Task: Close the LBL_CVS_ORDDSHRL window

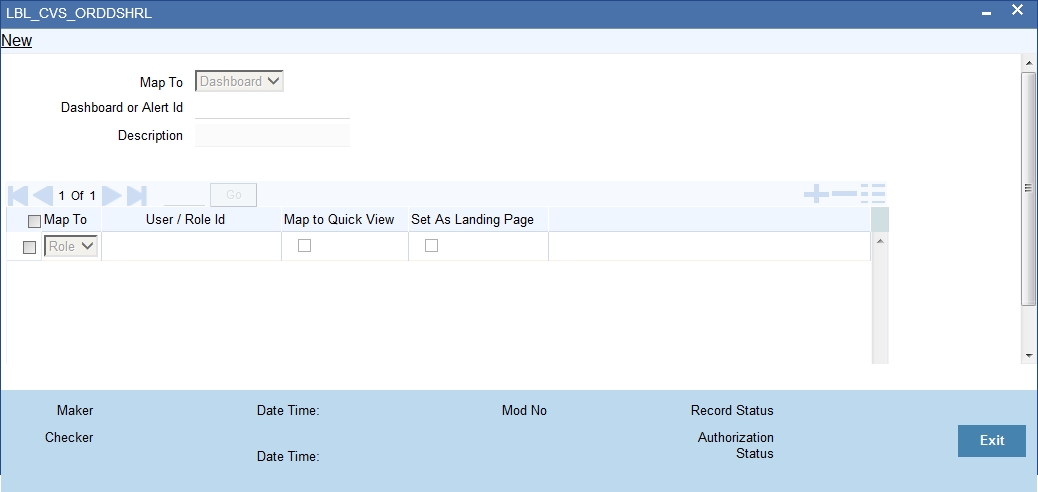Action: pos(1018,10)
